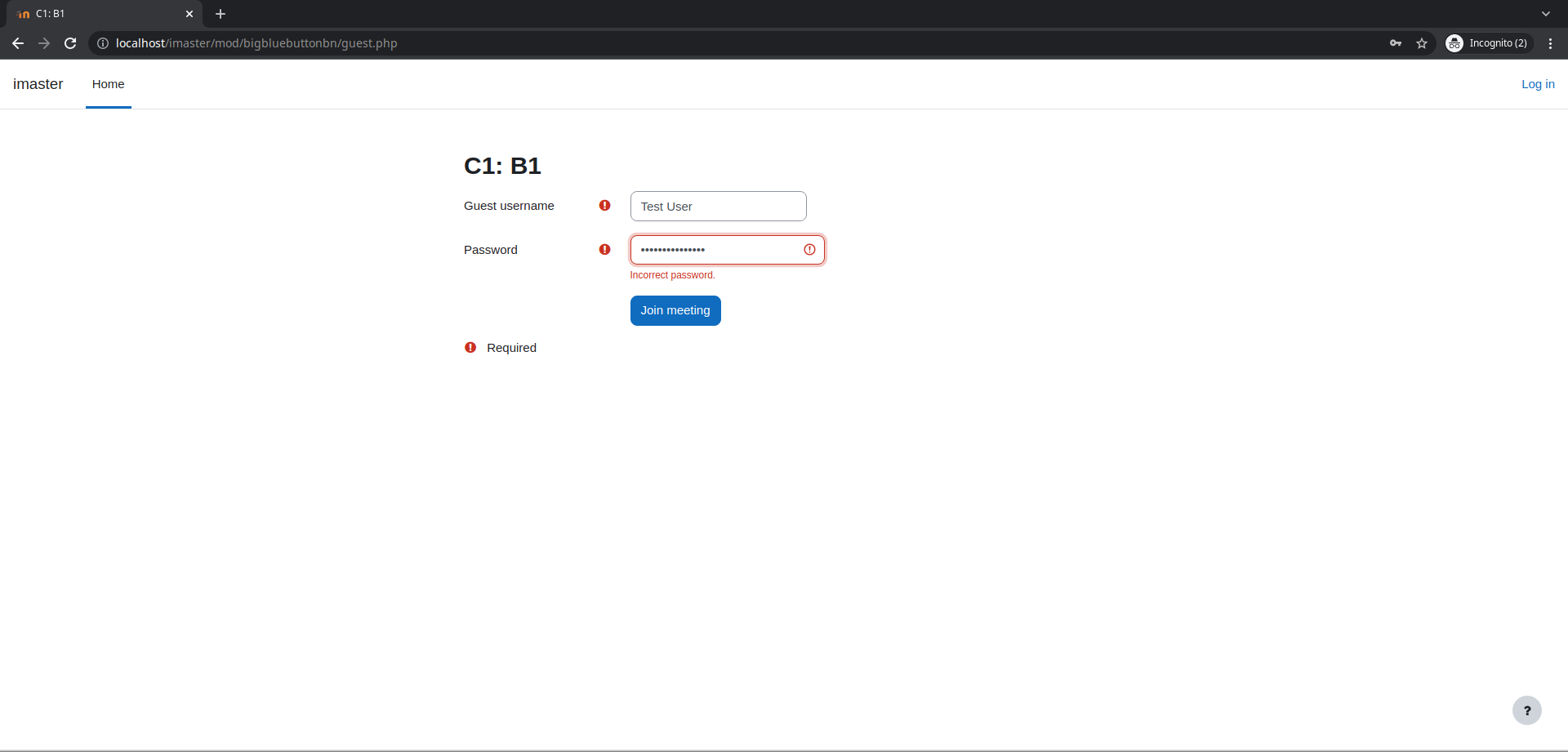Image resolution: width=1568 pixels, height=752 pixels.
Task: Click the imaster site name
Action: click(38, 84)
